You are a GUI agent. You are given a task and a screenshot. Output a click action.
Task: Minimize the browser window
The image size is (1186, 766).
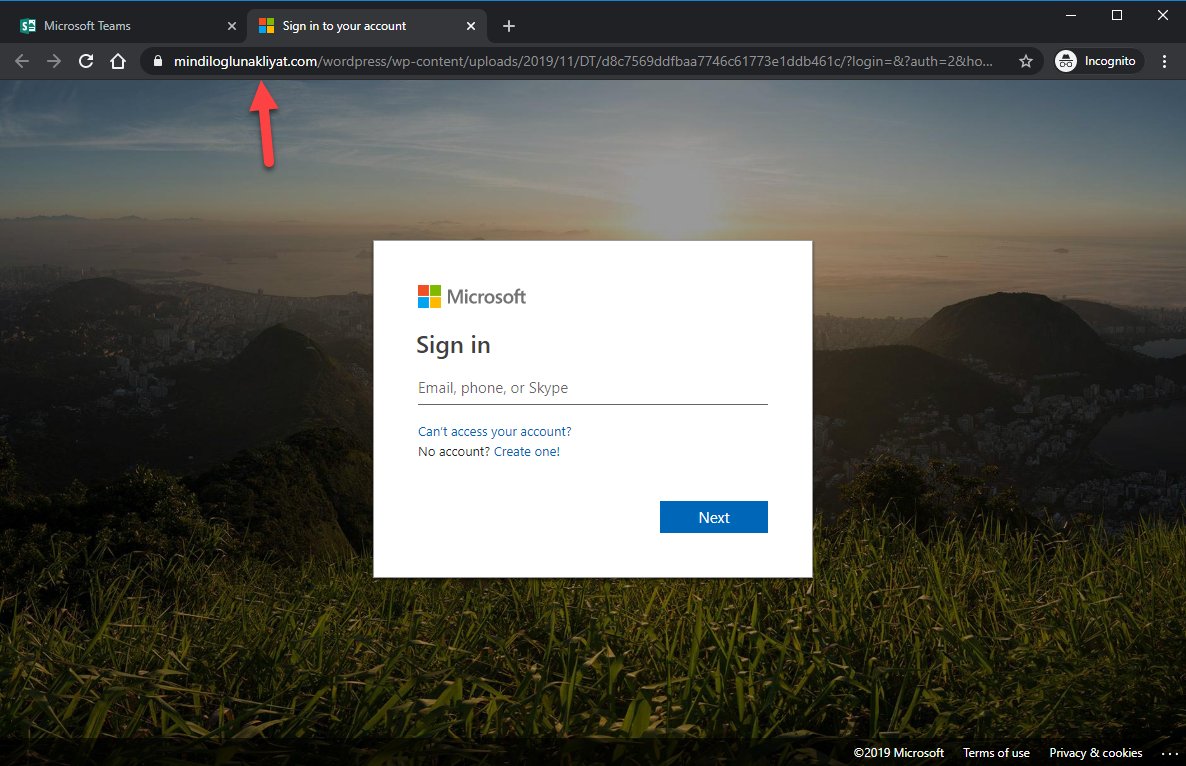point(1070,15)
